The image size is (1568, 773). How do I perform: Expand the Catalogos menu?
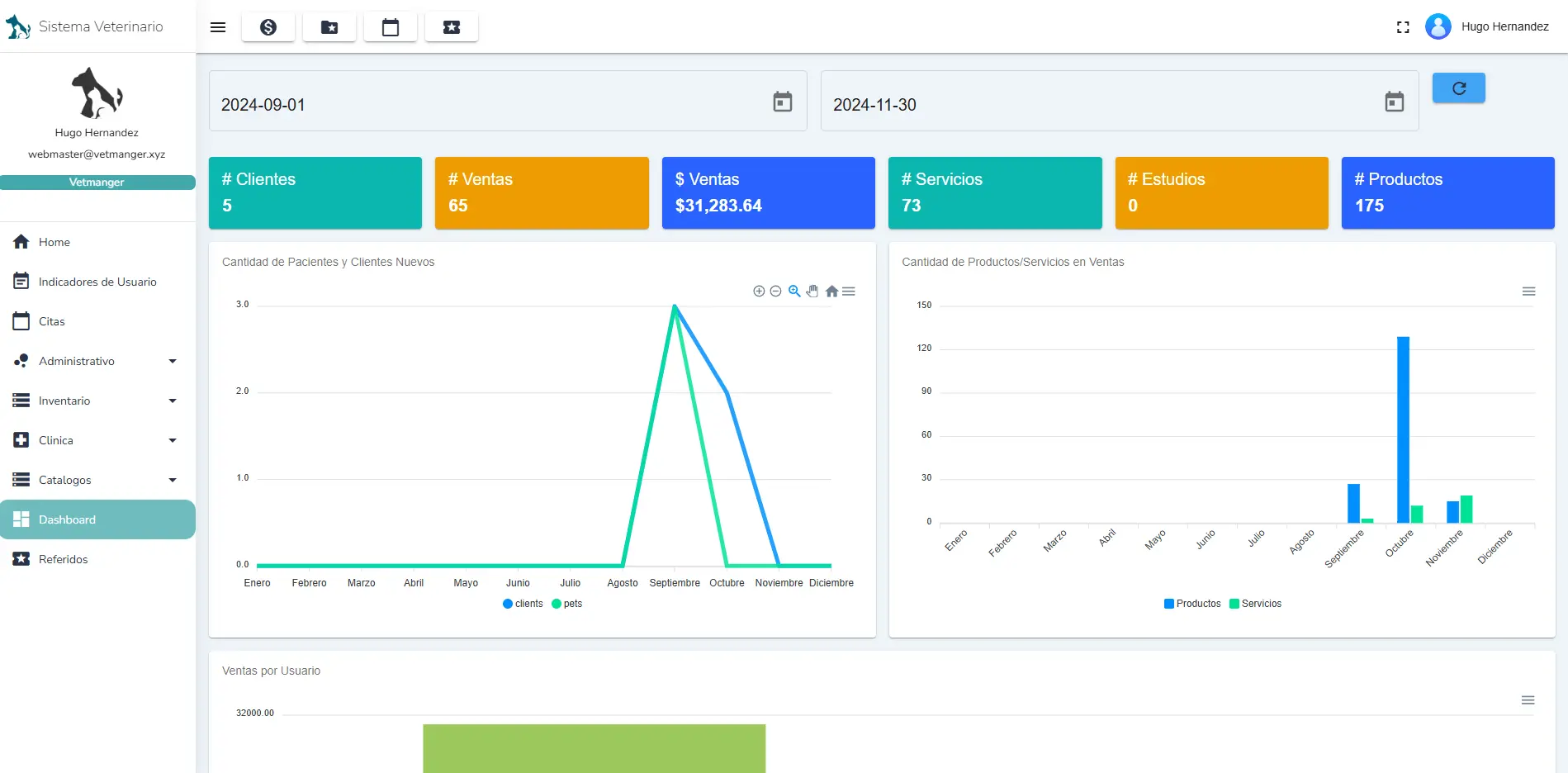97,480
